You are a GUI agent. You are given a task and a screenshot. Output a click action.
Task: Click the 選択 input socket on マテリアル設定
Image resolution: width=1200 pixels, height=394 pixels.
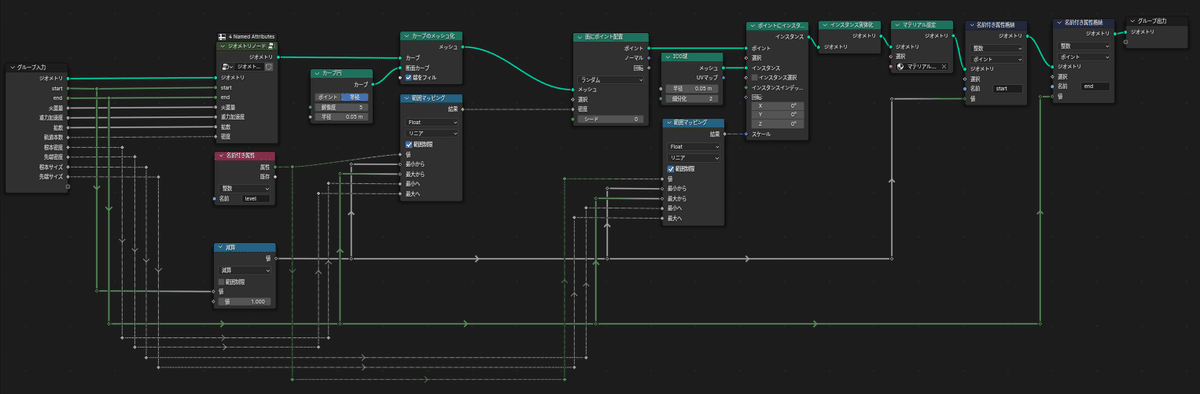tap(892, 56)
